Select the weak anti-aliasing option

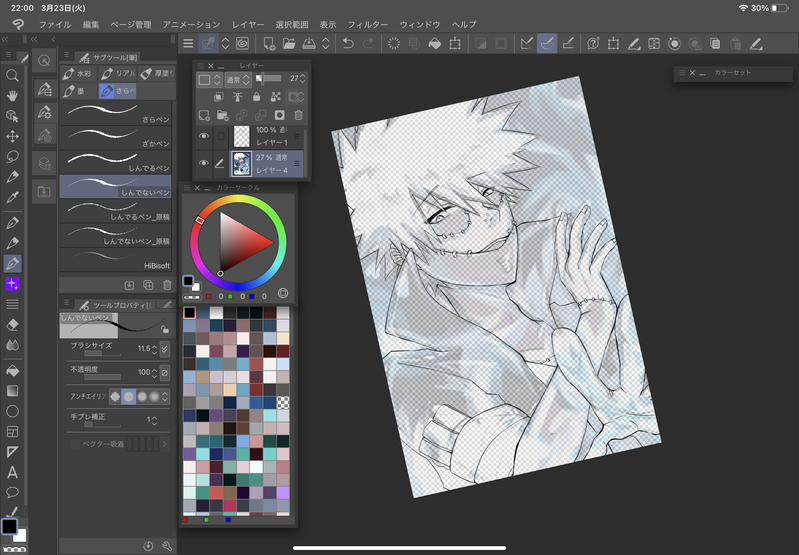pos(129,397)
